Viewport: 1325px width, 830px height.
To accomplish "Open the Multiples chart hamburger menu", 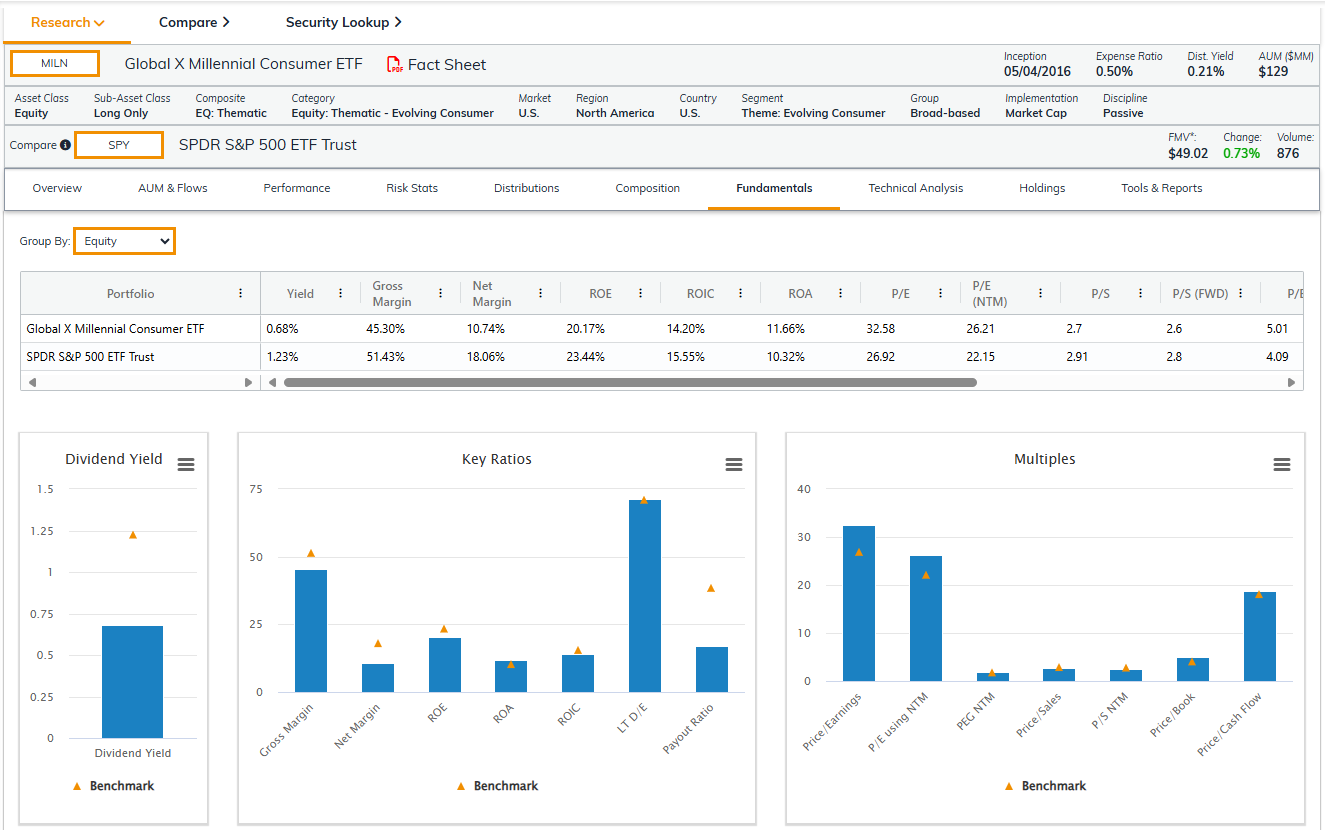I will (x=1282, y=464).
